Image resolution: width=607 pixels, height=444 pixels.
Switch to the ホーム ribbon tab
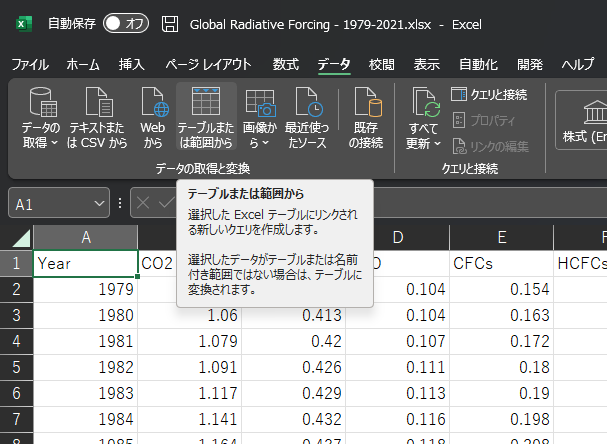click(x=83, y=65)
